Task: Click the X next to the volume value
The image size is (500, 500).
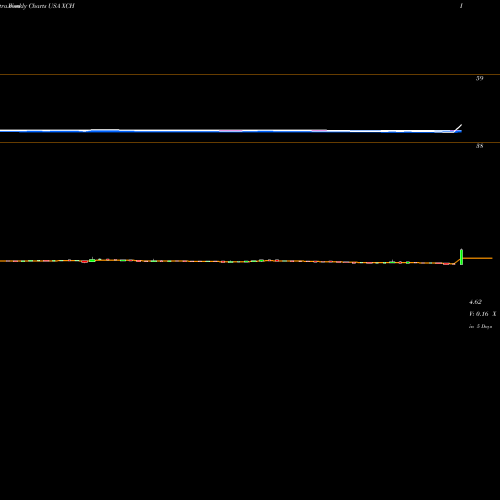Action: 494,314
